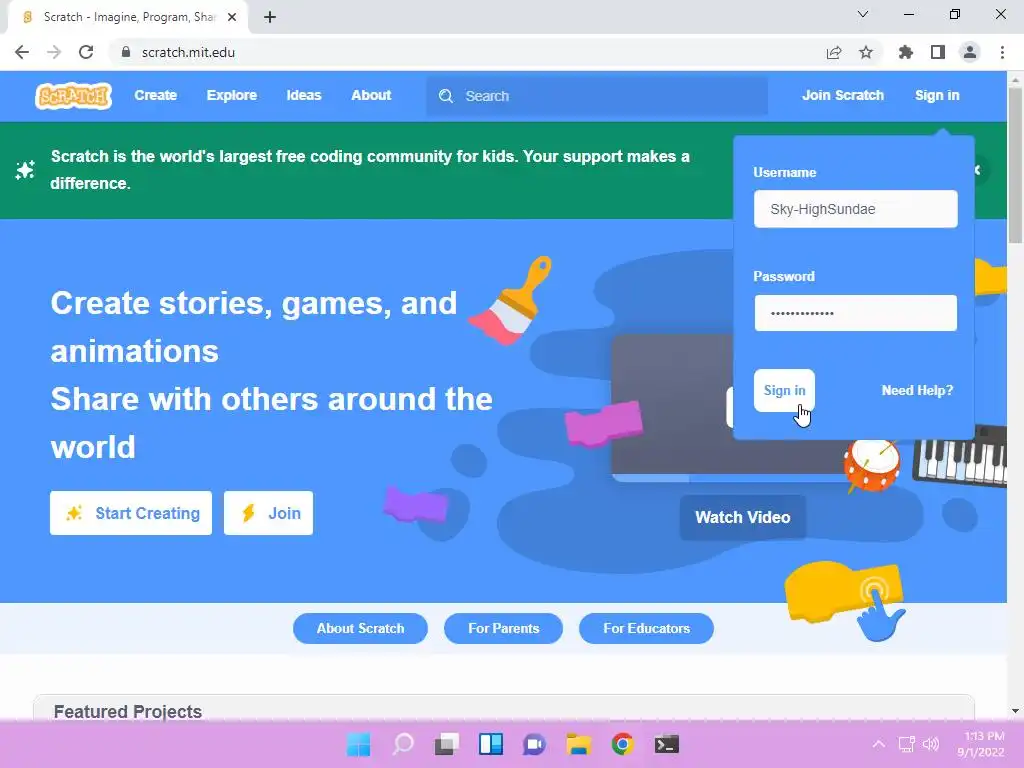Bookmark this tab with star icon
The height and width of the screenshot is (768, 1024).
[x=866, y=52]
